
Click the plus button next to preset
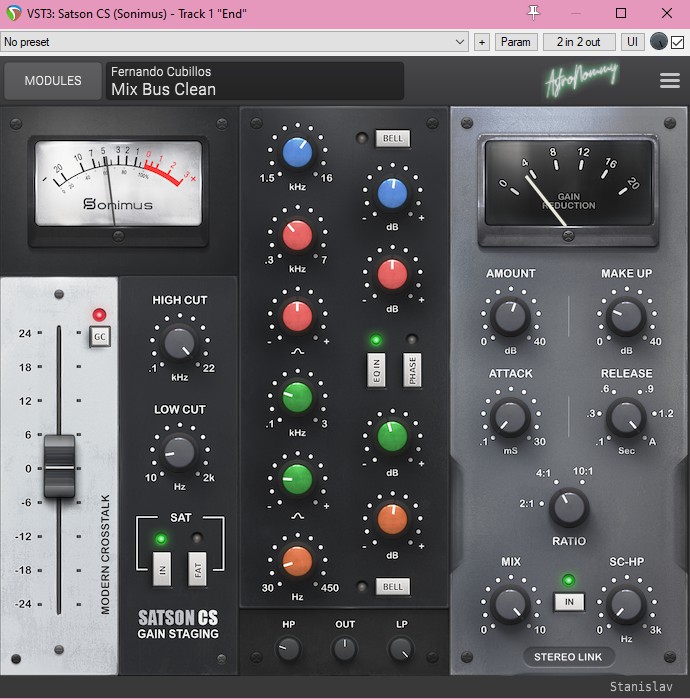[482, 42]
